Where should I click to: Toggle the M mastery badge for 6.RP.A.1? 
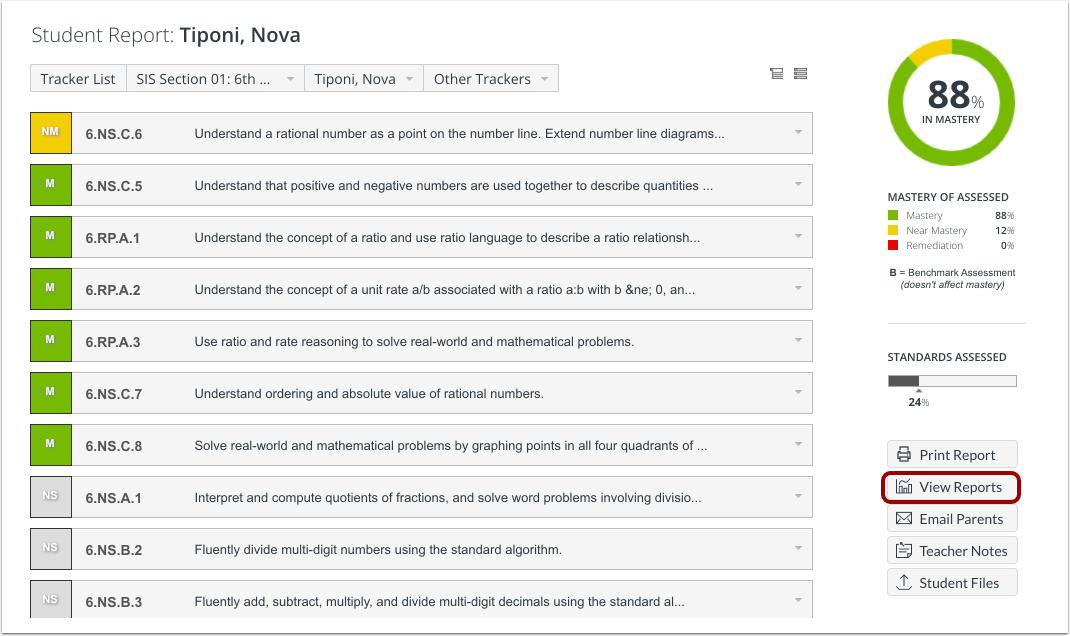pos(50,237)
